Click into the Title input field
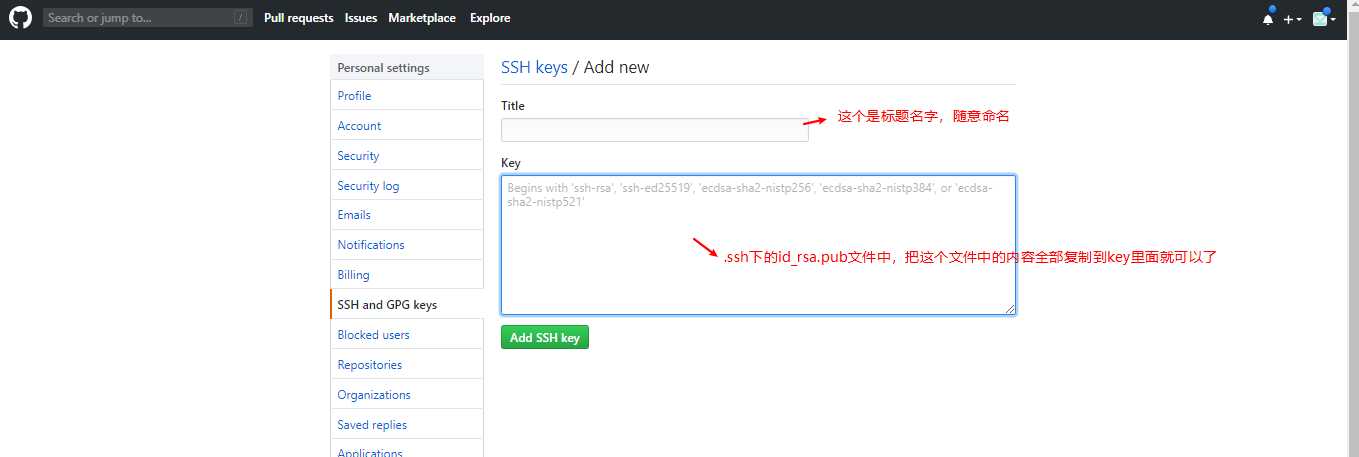Viewport: 1359px width, 457px height. [654, 130]
